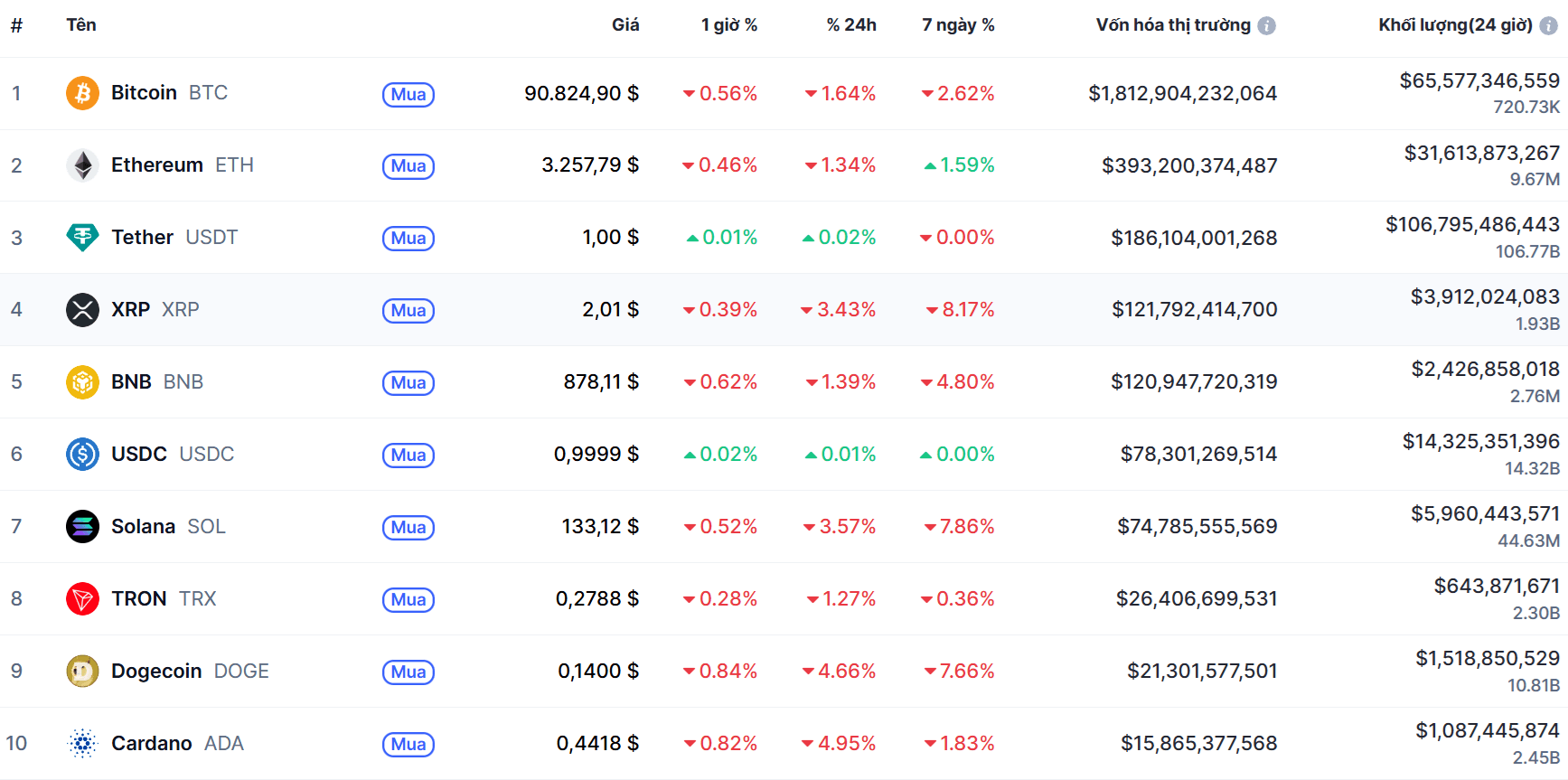Open the Dogecoin DOGE name link
The width and height of the screenshot is (1568, 780).
tap(190, 671)
